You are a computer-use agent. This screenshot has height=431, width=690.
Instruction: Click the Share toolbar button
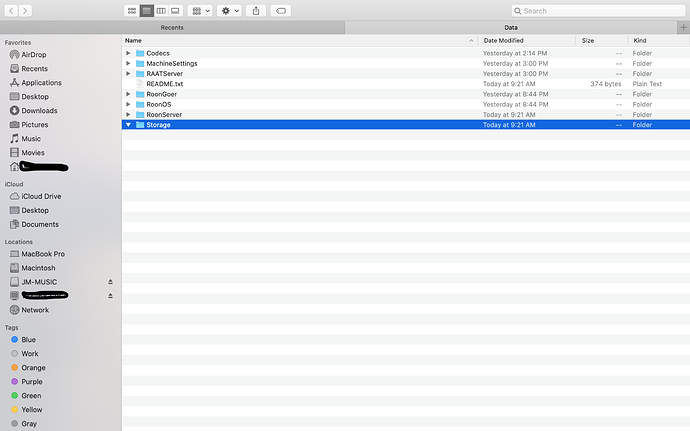256,11
